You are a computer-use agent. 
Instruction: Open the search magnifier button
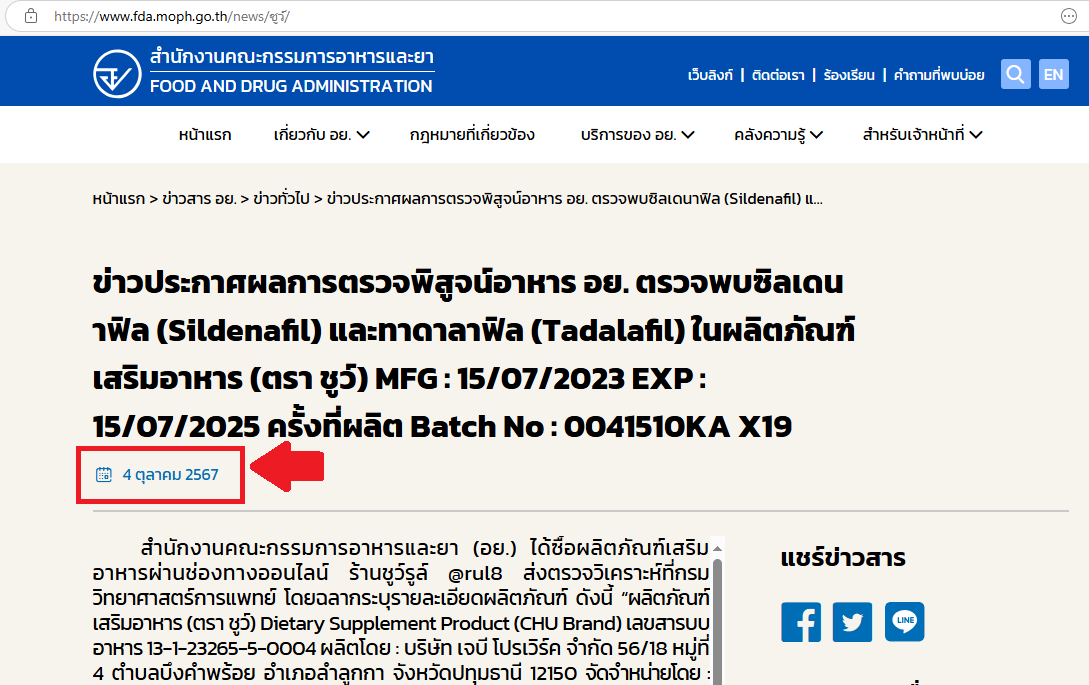pos(1015,74)
